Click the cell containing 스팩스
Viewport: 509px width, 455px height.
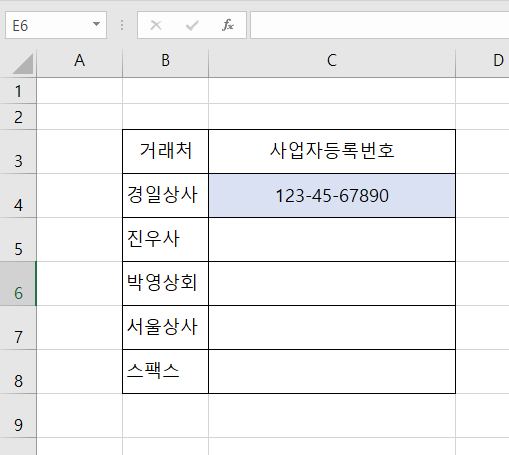pos(165,372)
